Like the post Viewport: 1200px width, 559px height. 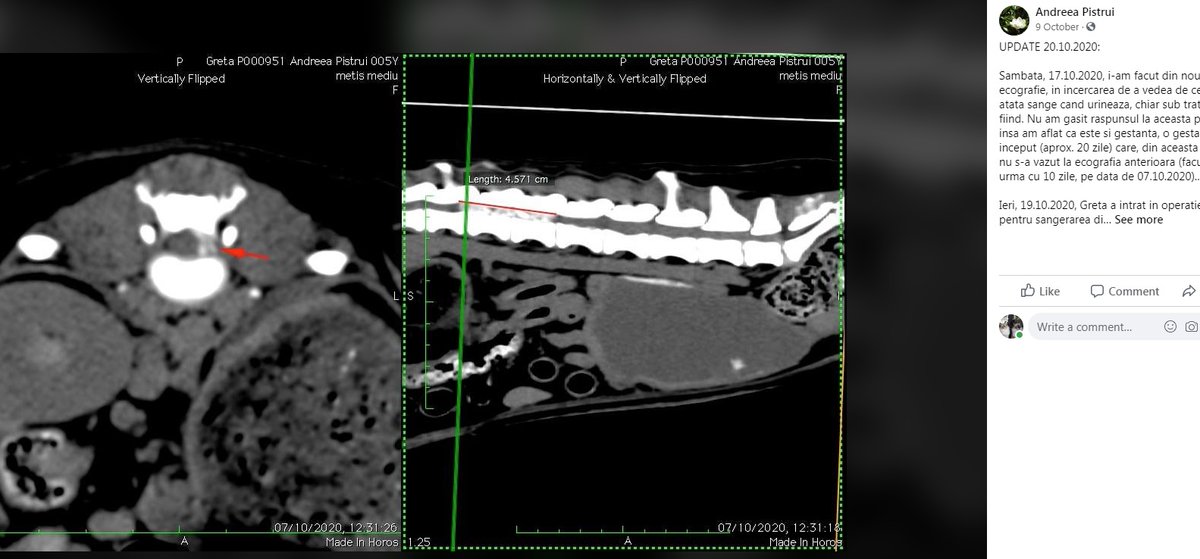tap(1040, 291)
